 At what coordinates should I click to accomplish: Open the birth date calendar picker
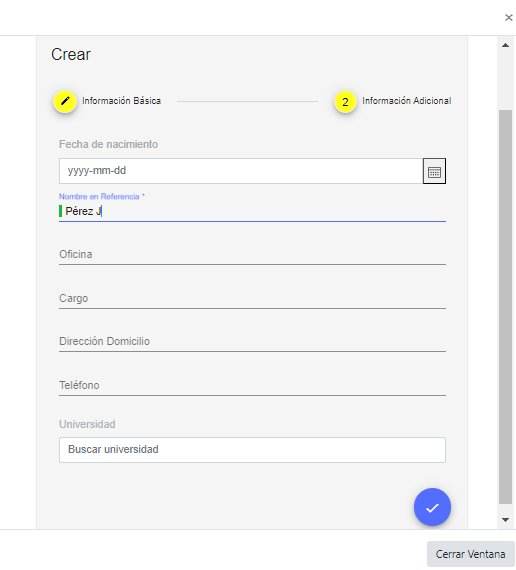point(434,171)
